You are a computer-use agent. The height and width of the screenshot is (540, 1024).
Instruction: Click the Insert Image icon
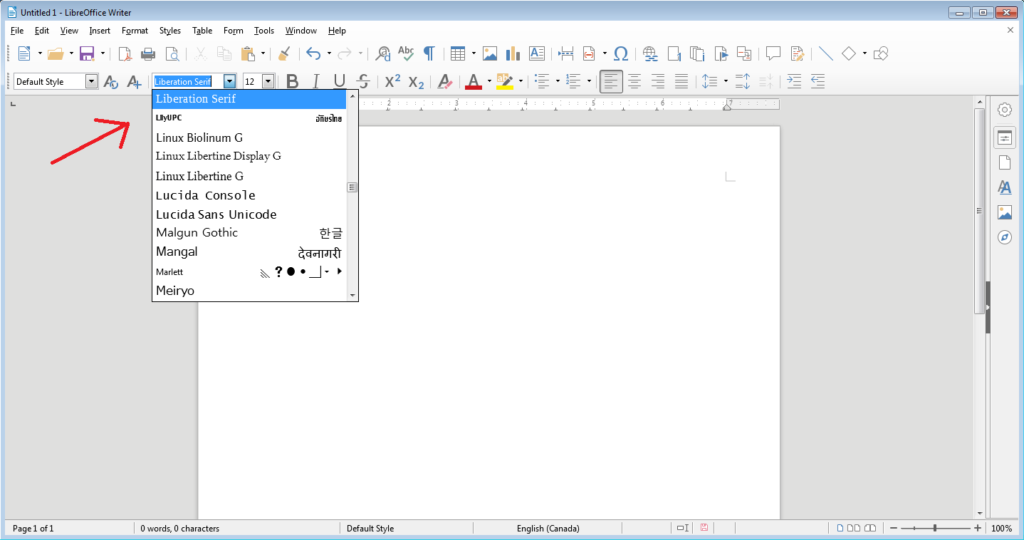click(490, 54)
